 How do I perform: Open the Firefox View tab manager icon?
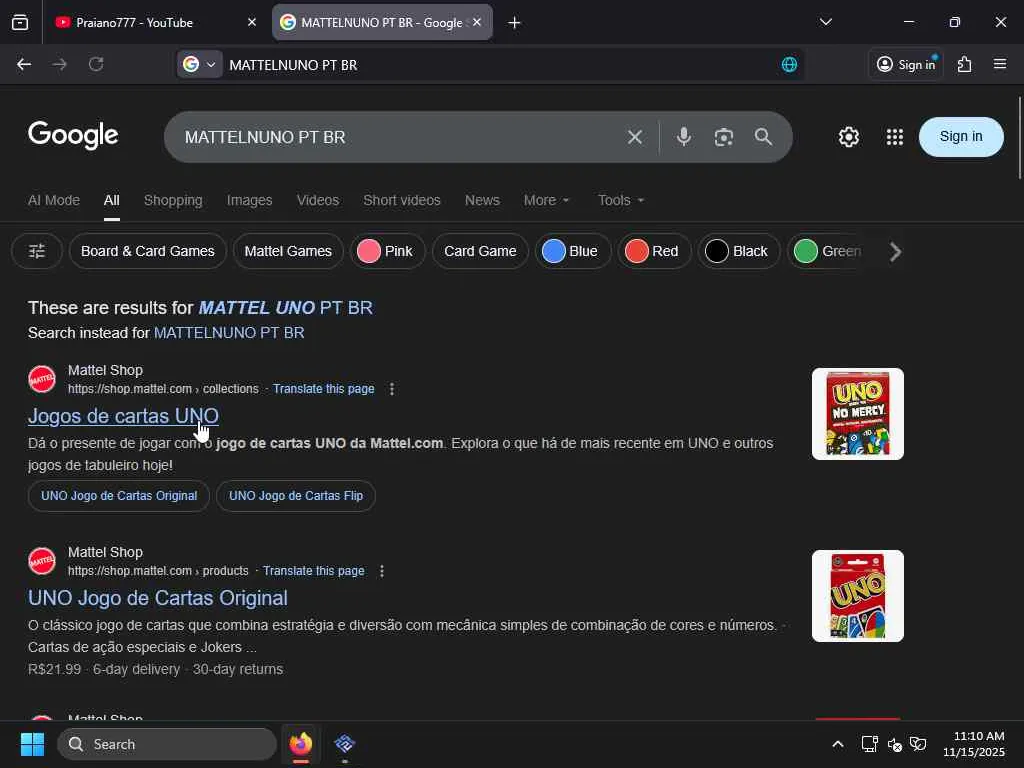20,22
